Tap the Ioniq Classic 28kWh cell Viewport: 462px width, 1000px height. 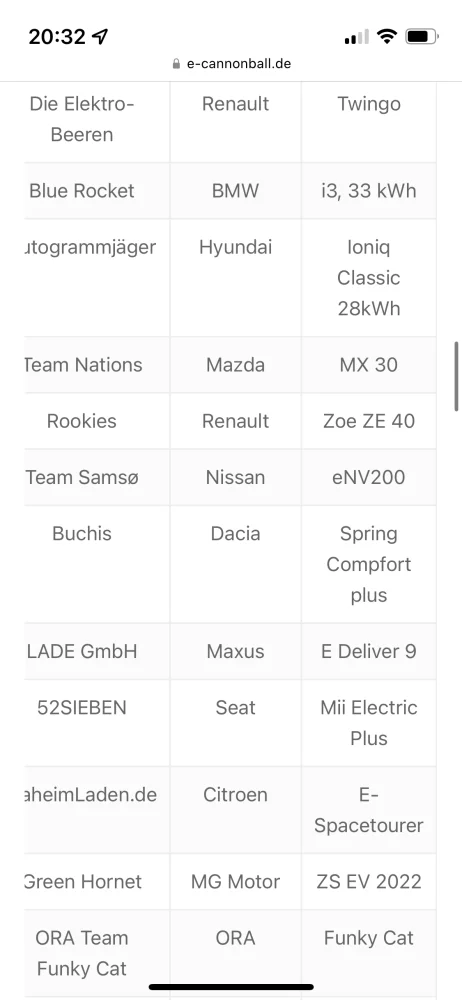tap(369, 278)
